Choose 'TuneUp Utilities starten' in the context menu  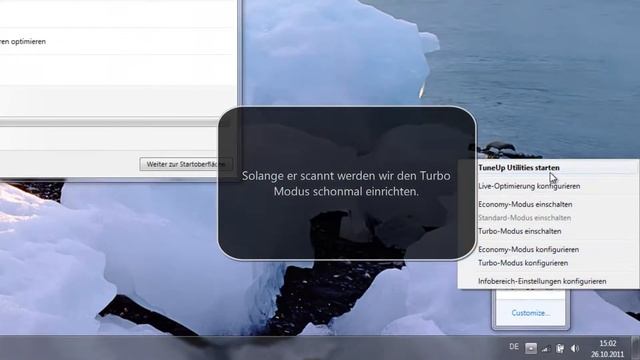pyautogui.click(x=518, y=168)
